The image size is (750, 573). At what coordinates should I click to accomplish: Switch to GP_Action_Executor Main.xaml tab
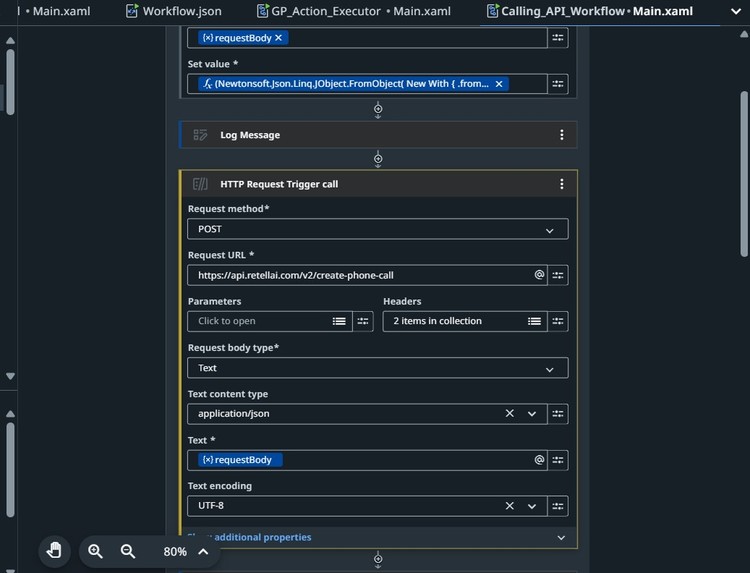click(x=354, y=11)
